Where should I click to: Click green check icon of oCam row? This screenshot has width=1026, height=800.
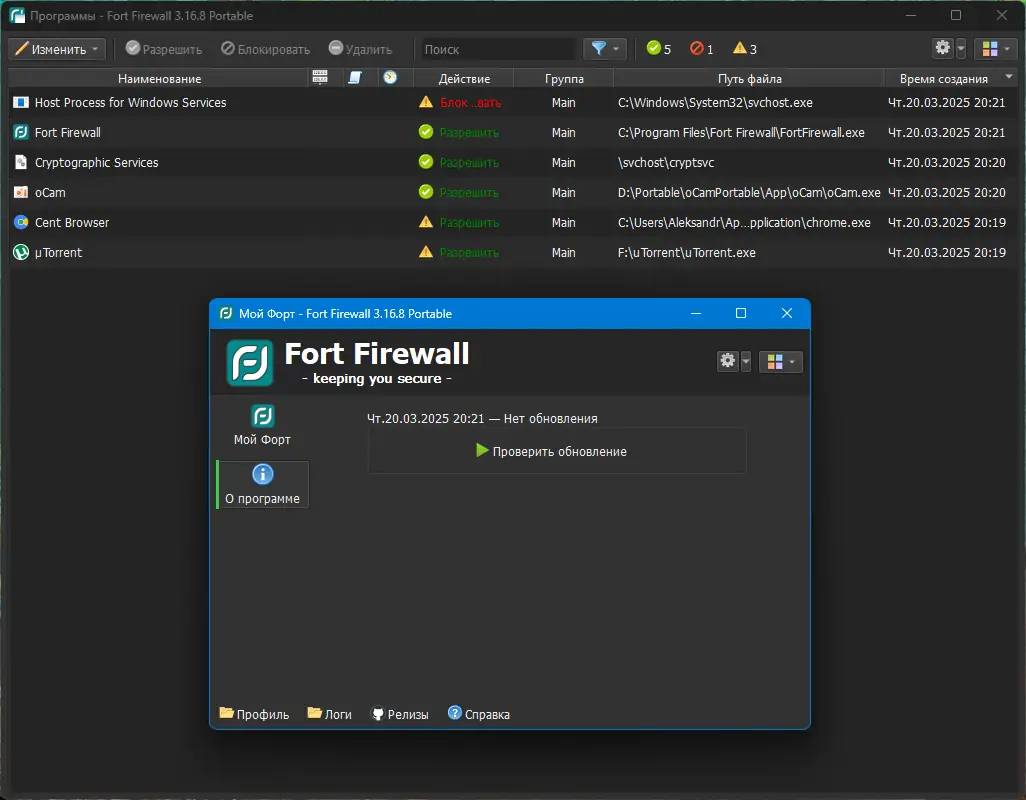click(426, 192)
